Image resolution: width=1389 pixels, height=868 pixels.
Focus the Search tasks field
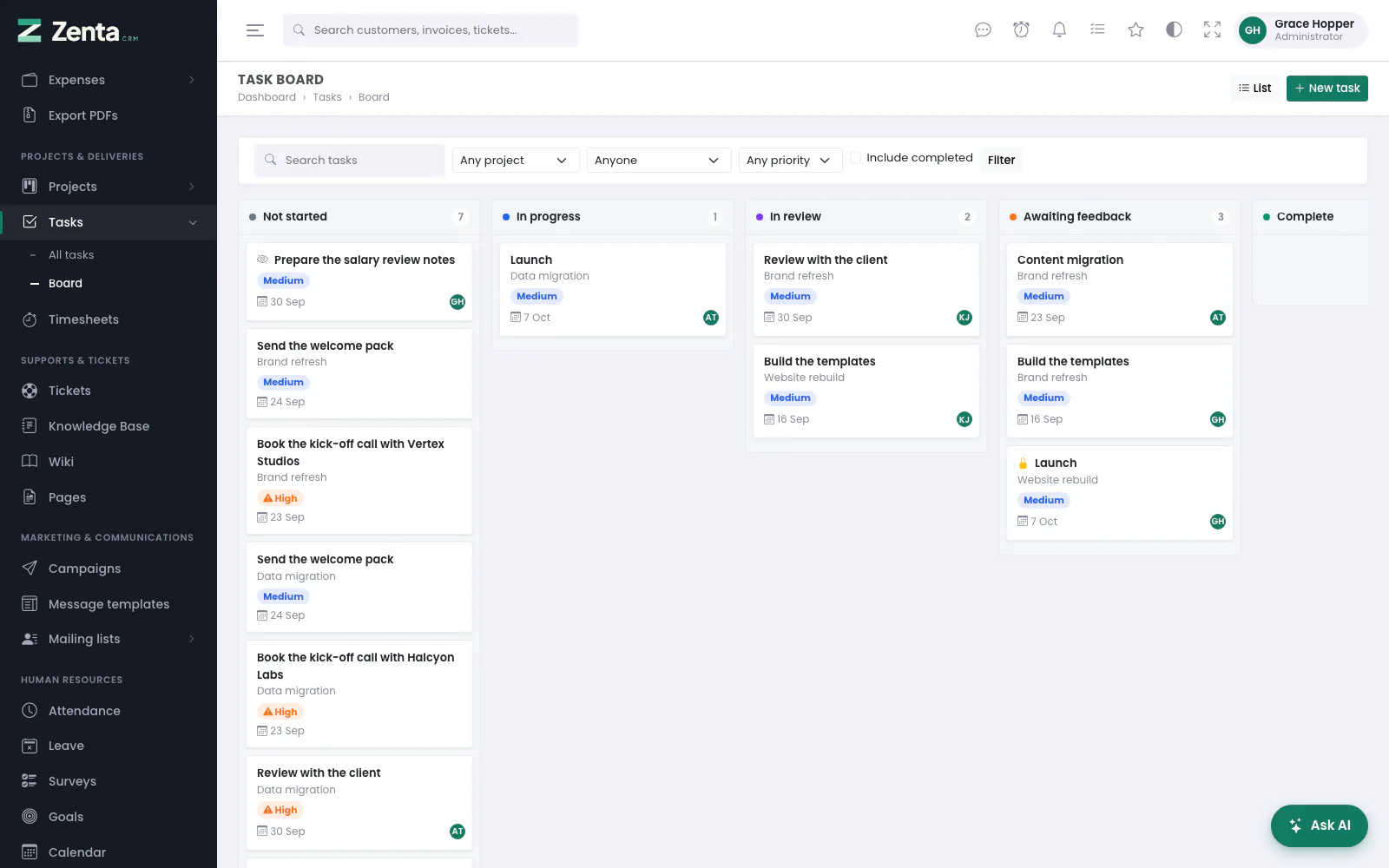(x=350, y=161)
